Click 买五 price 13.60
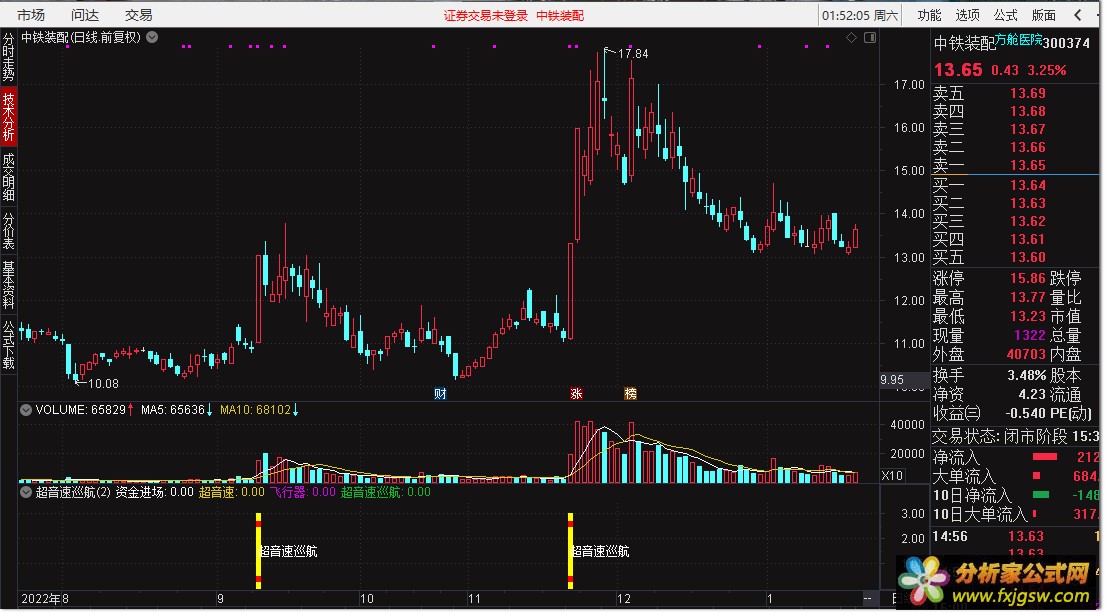 click(x=1028, y=257)
